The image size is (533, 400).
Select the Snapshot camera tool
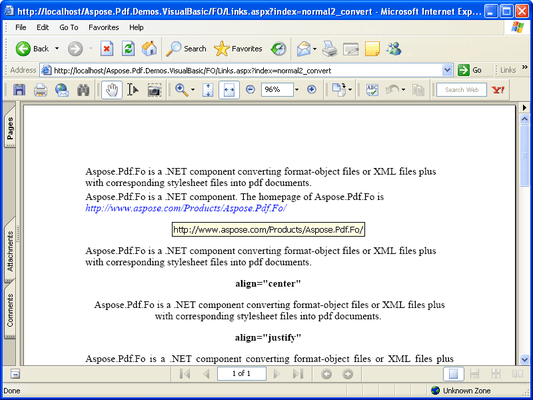[x=154, y=90]
